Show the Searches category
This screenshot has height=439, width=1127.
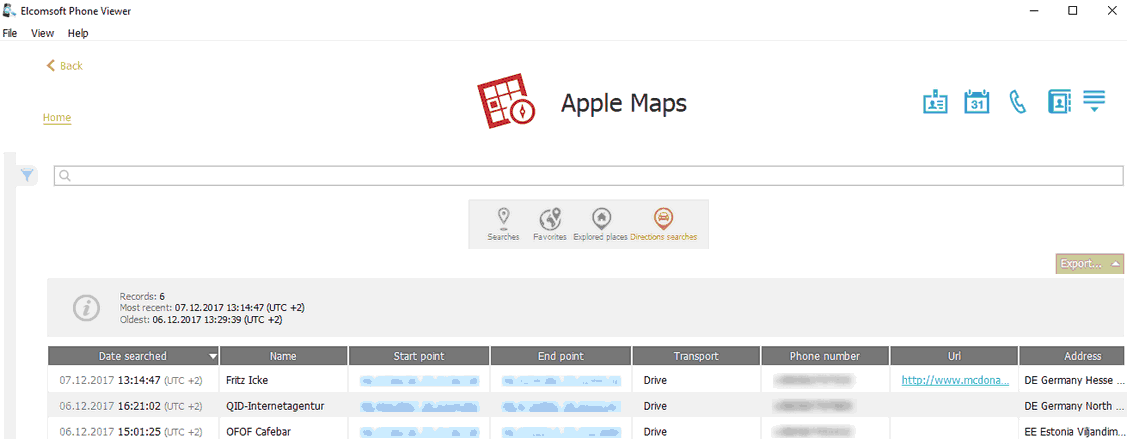click(503, 224)
